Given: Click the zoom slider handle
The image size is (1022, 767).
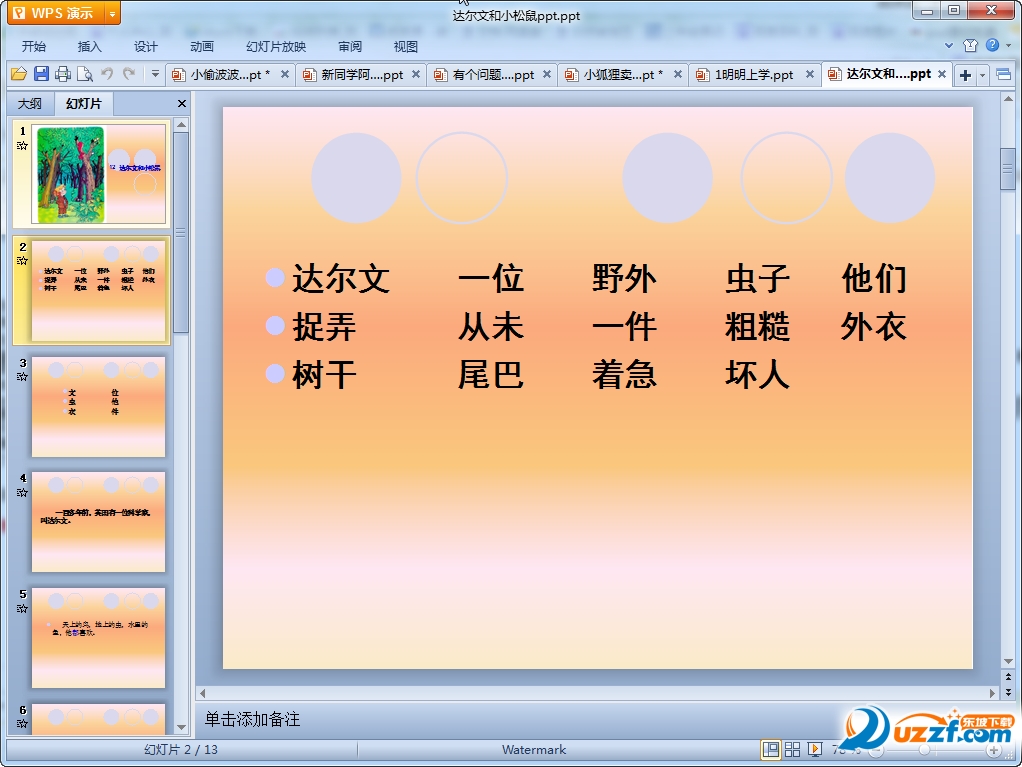Looking at the screenshot, I should pyautogui.click(x=924, y=750).
